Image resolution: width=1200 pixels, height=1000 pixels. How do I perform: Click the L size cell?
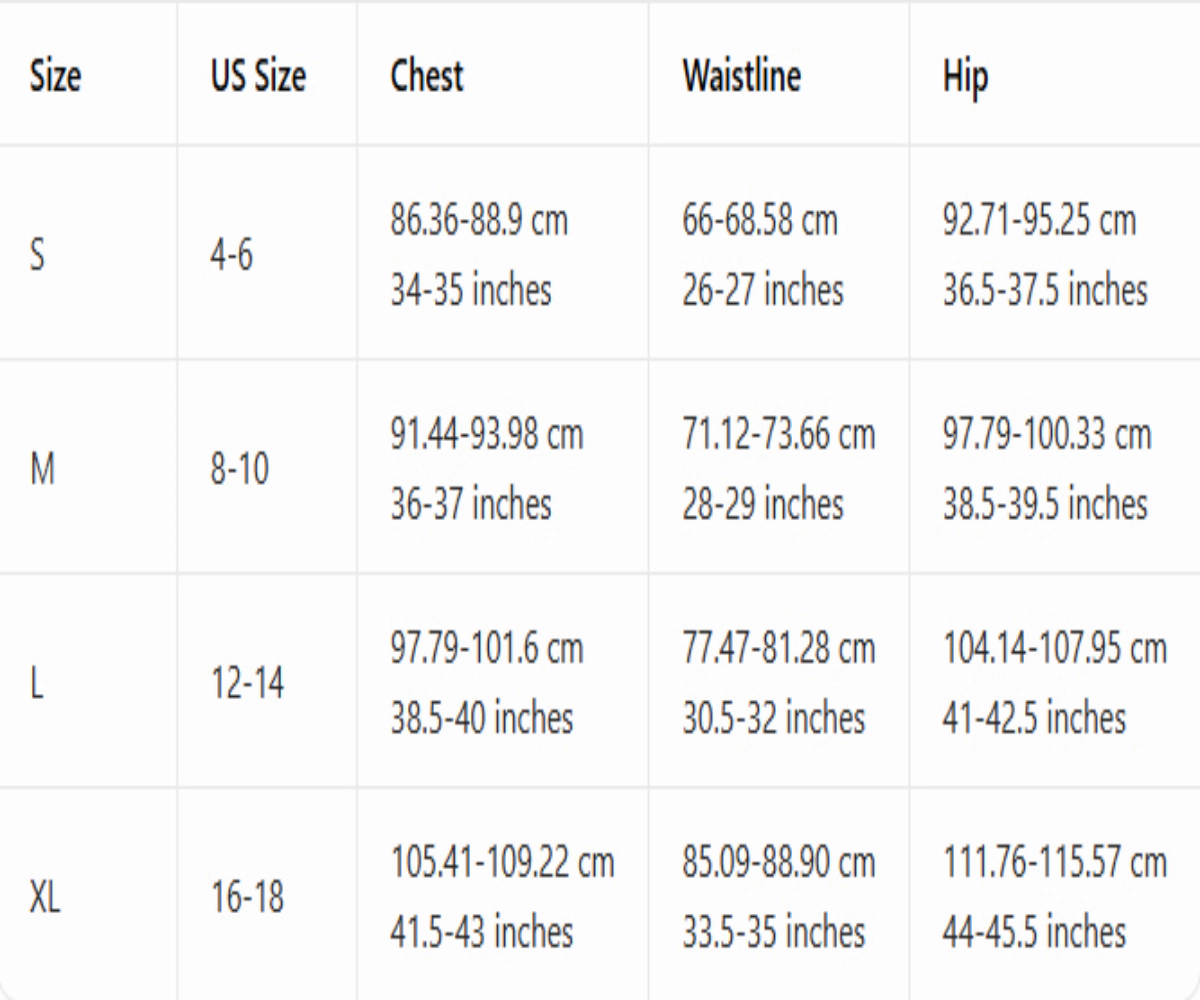click(x=36, y=683)
